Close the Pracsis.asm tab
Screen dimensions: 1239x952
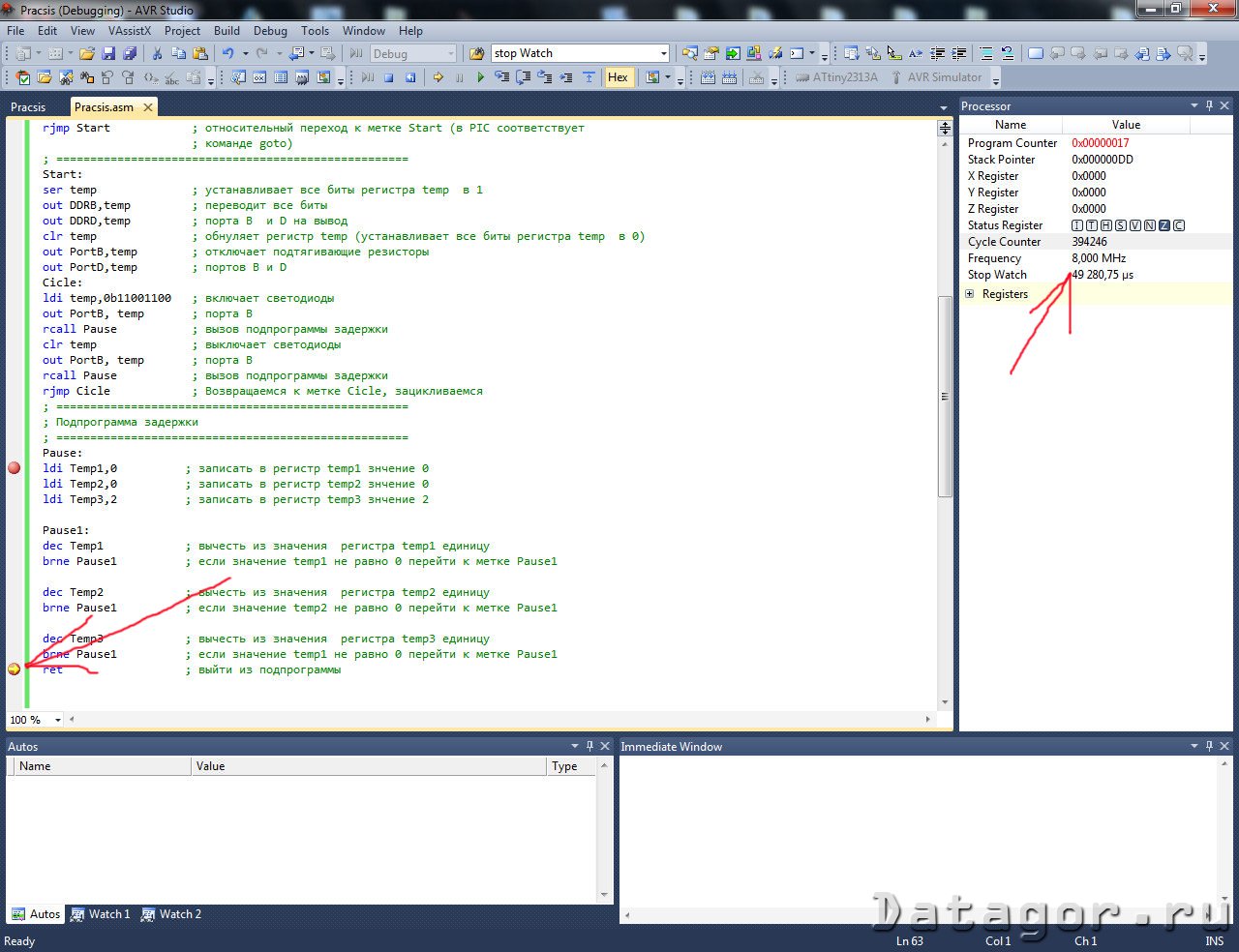tap(148, 107)
